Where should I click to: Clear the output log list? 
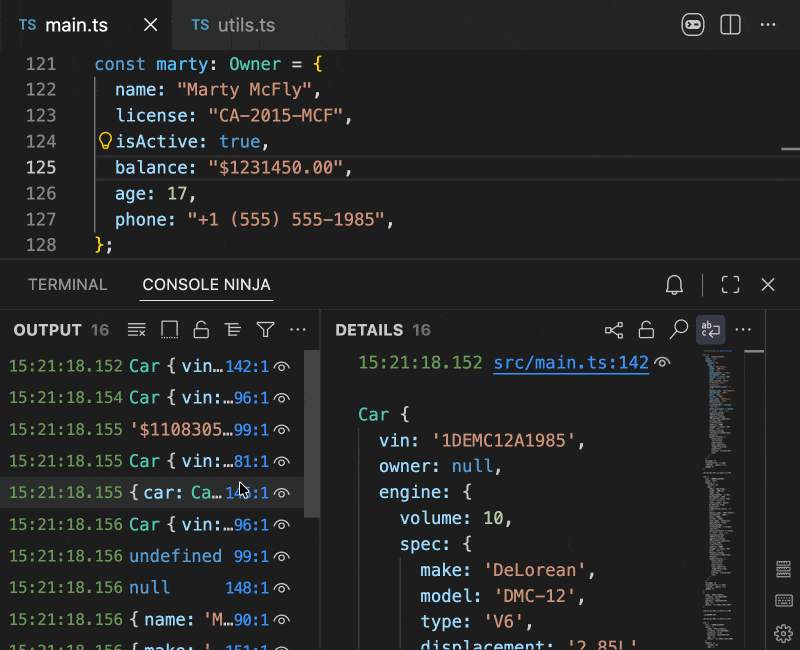coord(137,330)
